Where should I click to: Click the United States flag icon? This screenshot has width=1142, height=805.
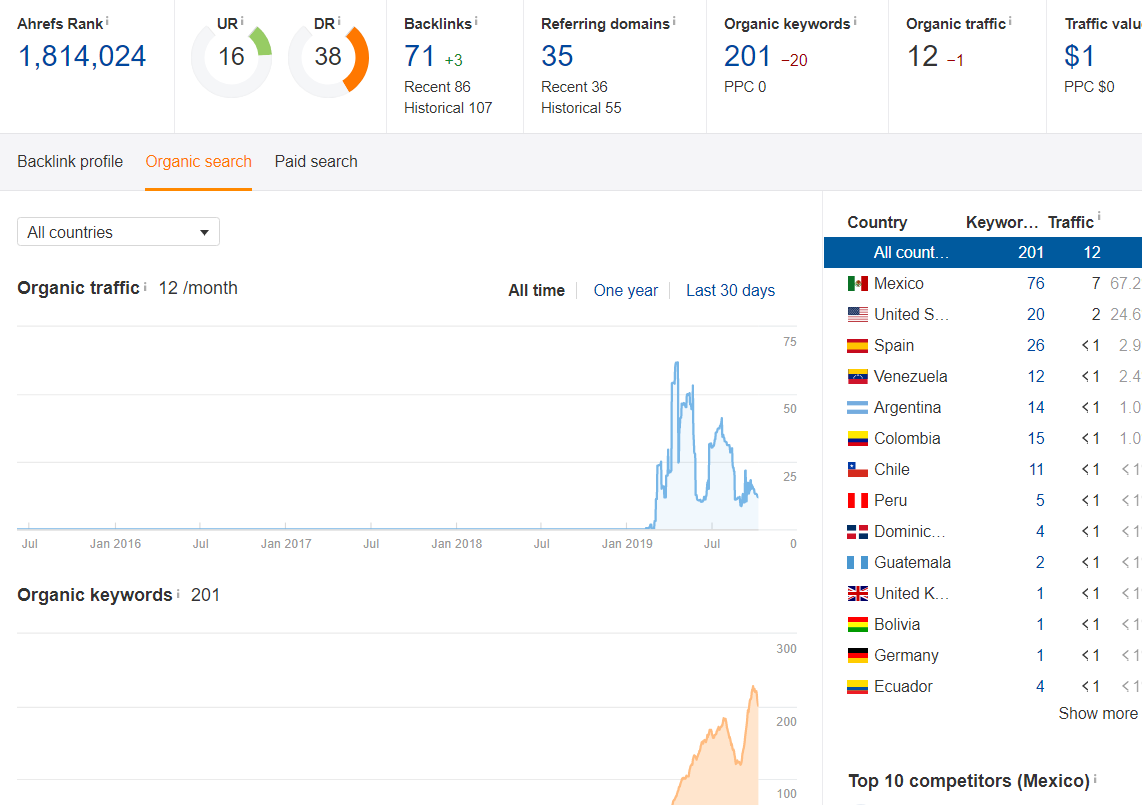(x=857, y=315)
